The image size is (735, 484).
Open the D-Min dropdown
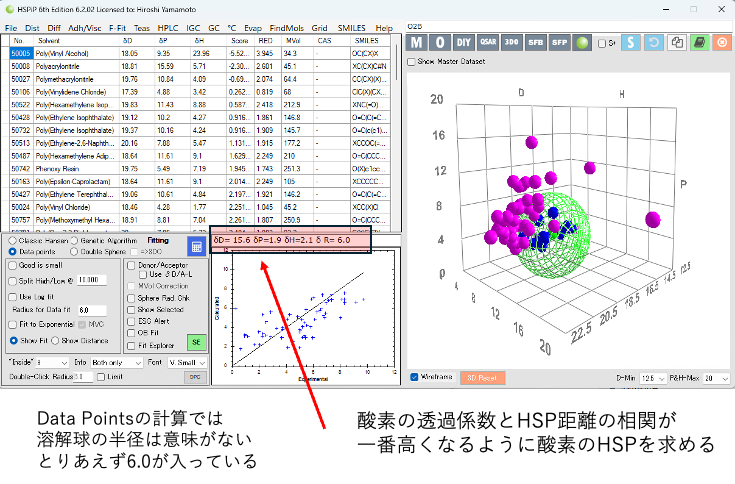[655, 378]
